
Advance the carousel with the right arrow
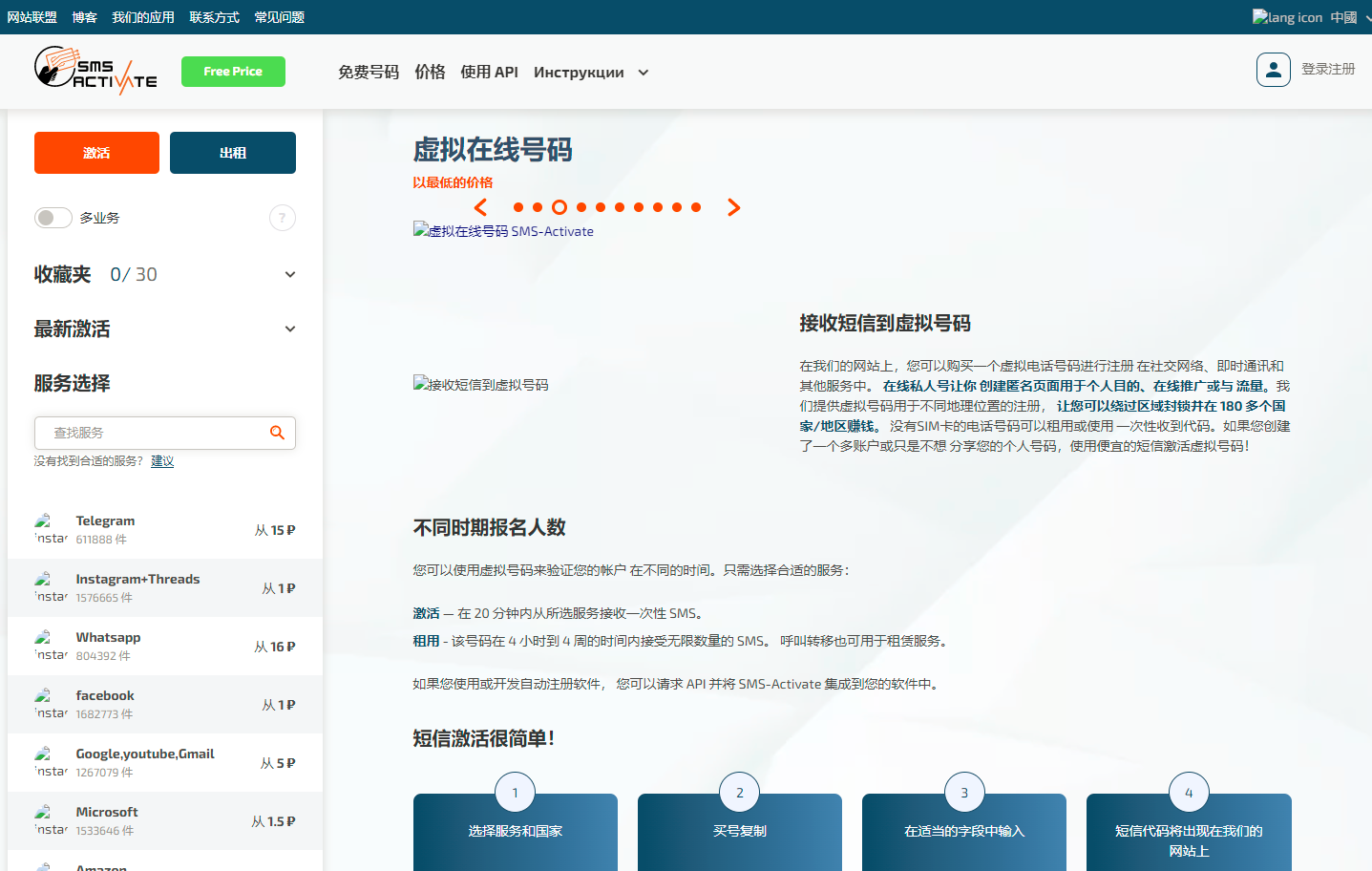[x=732, y=206]
